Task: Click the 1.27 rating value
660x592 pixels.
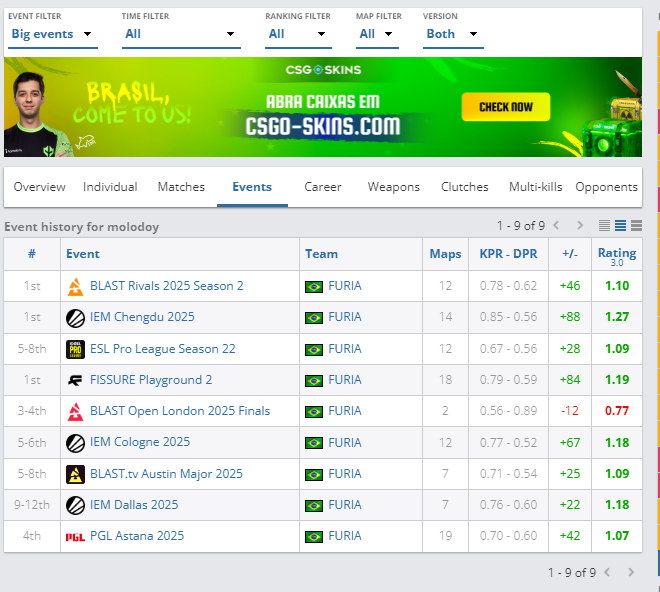Action: pyautogui.click(x=617, y=317)
